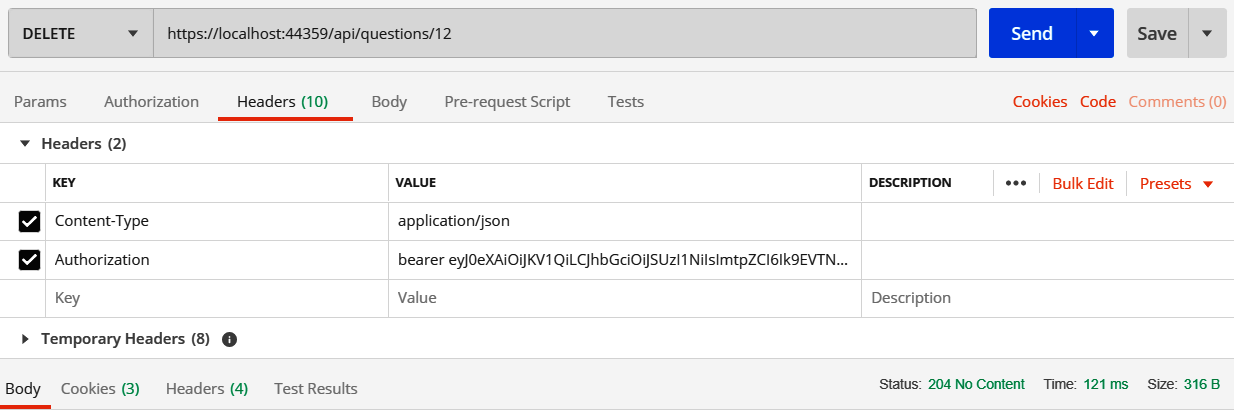Collapse the Headers (2) section

[x=26, y=144]
